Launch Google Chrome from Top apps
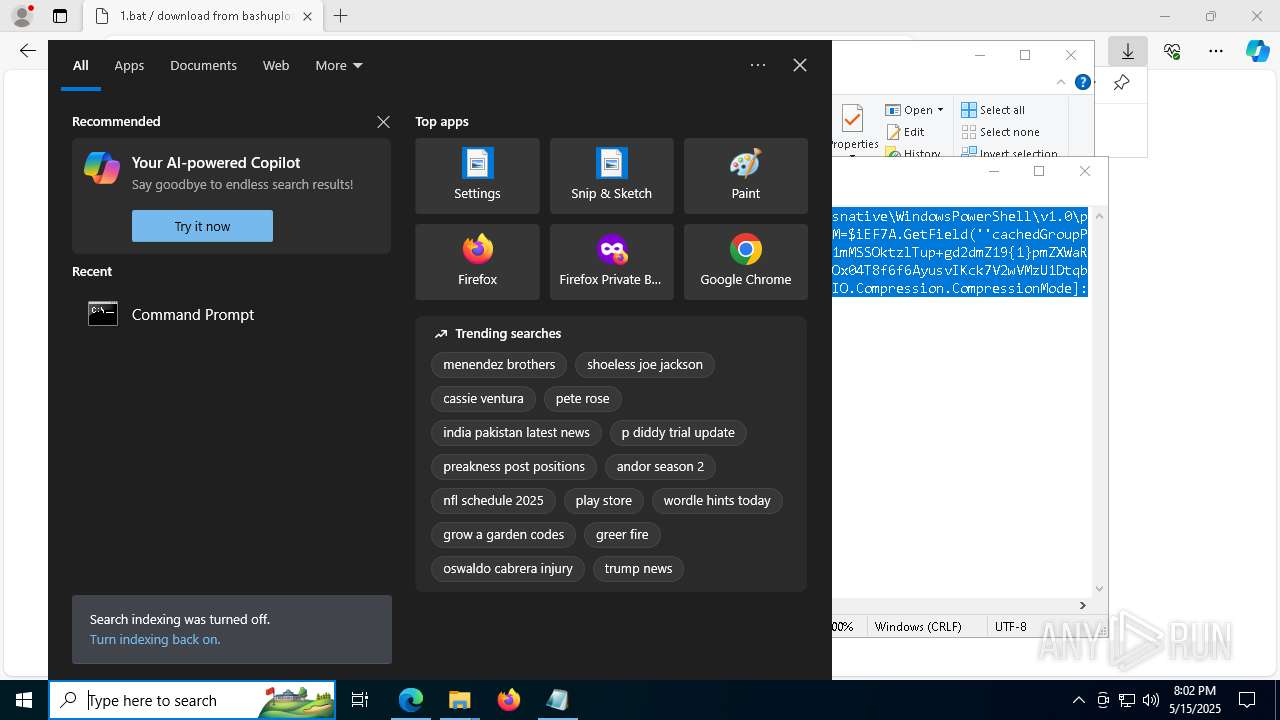Viewport: 1280px width, 720px height. coord(745,262)
